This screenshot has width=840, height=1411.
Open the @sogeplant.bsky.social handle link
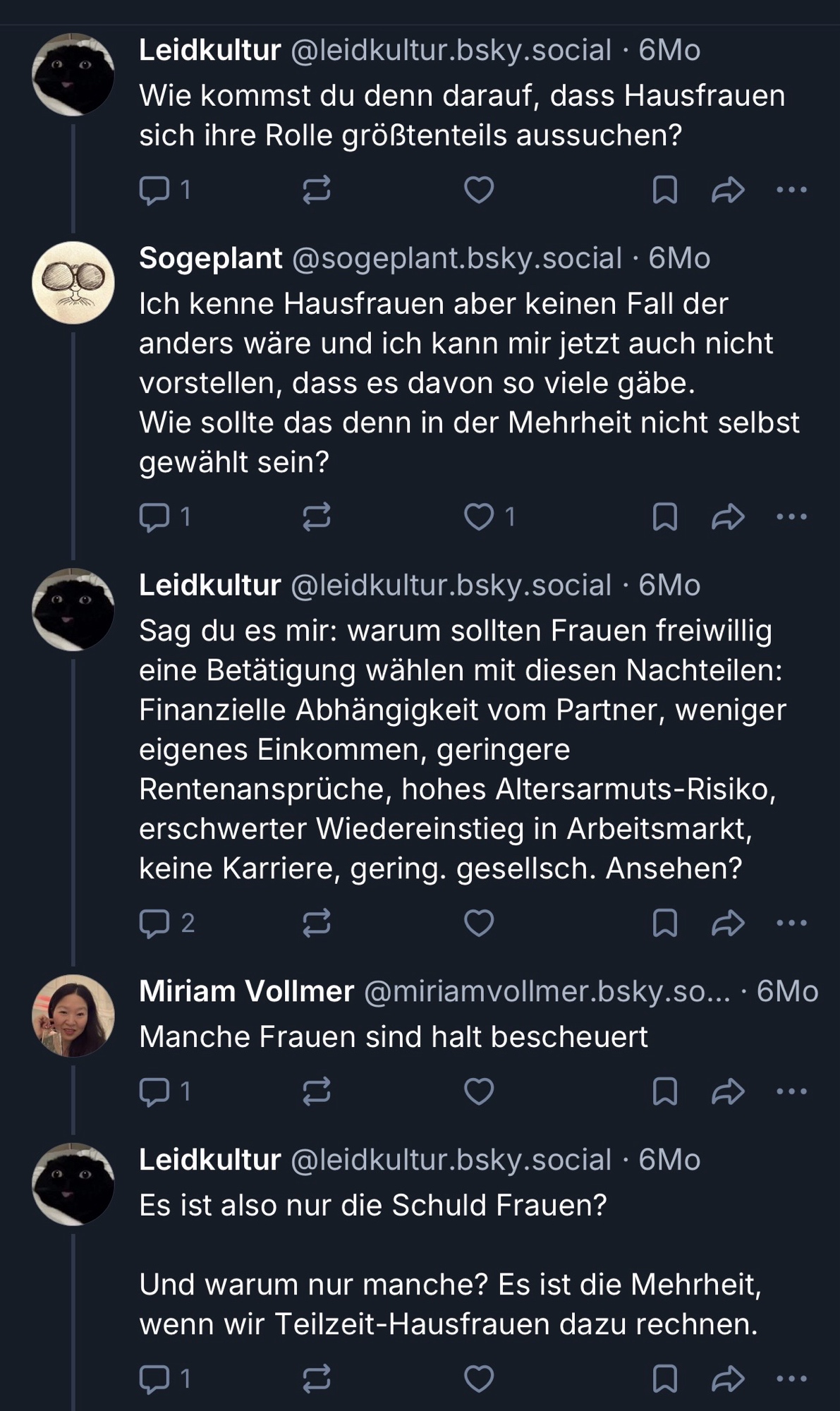(x=456, y=258)
